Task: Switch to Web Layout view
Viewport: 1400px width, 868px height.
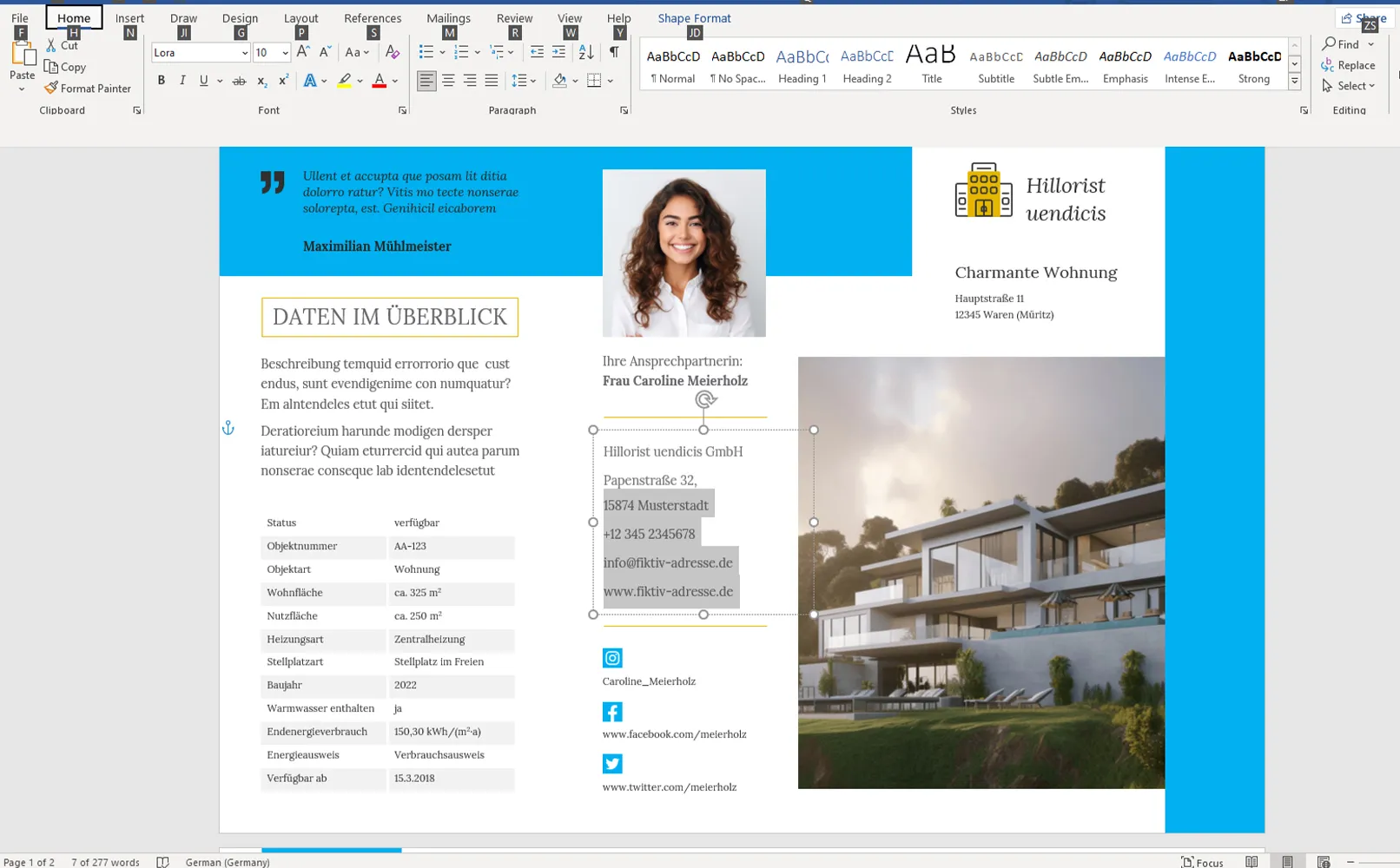Action: coord(1324,862)
